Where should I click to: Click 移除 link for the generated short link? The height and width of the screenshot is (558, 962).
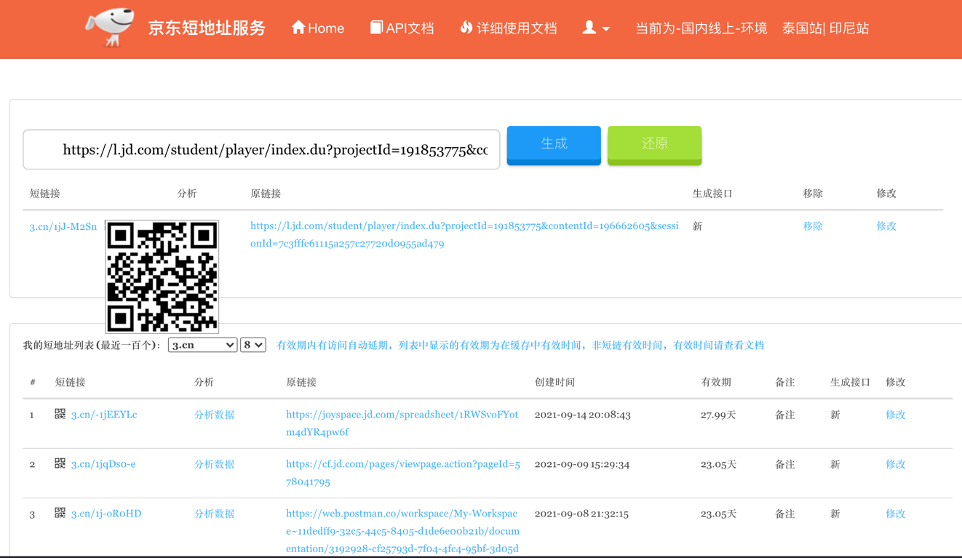[812, 226]
